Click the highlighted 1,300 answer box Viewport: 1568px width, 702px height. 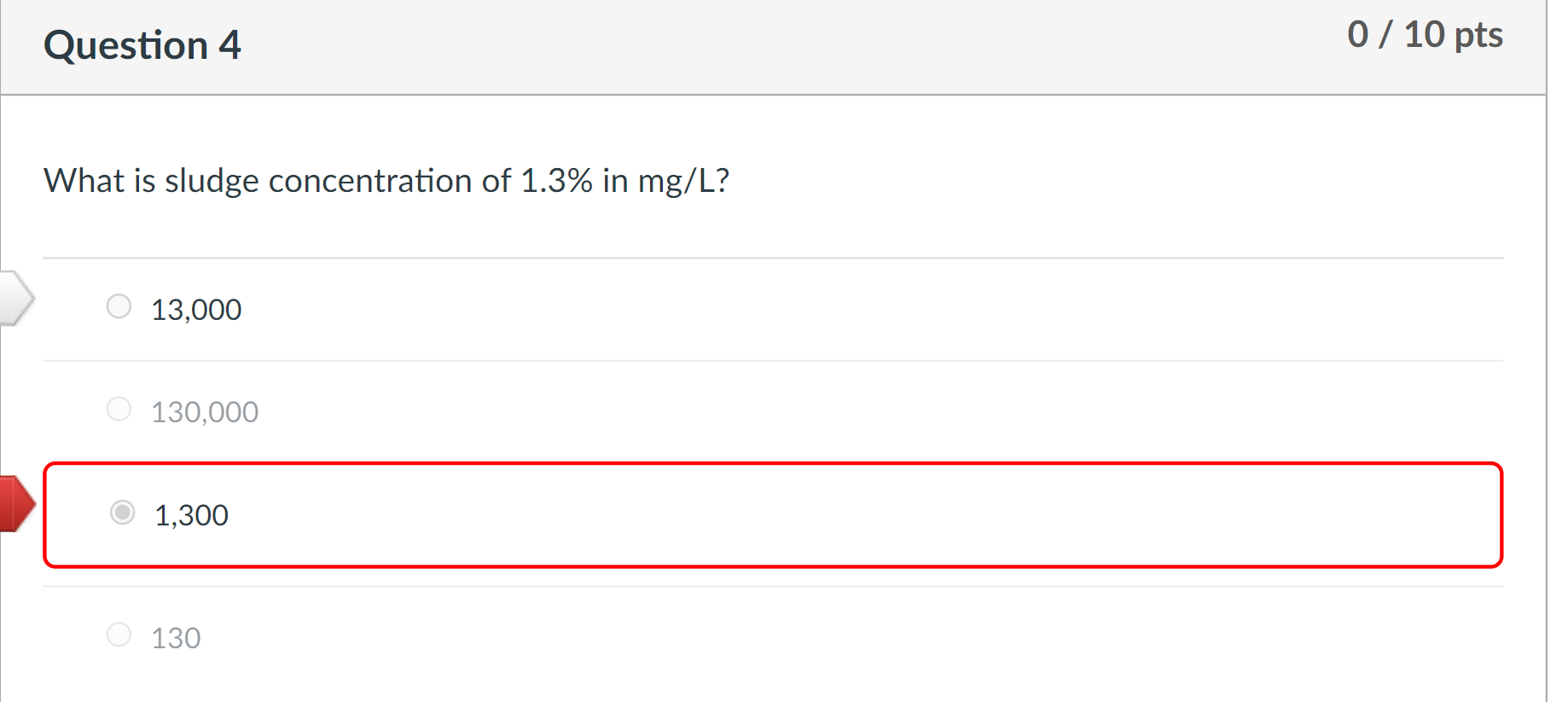(x=768, y=513)
